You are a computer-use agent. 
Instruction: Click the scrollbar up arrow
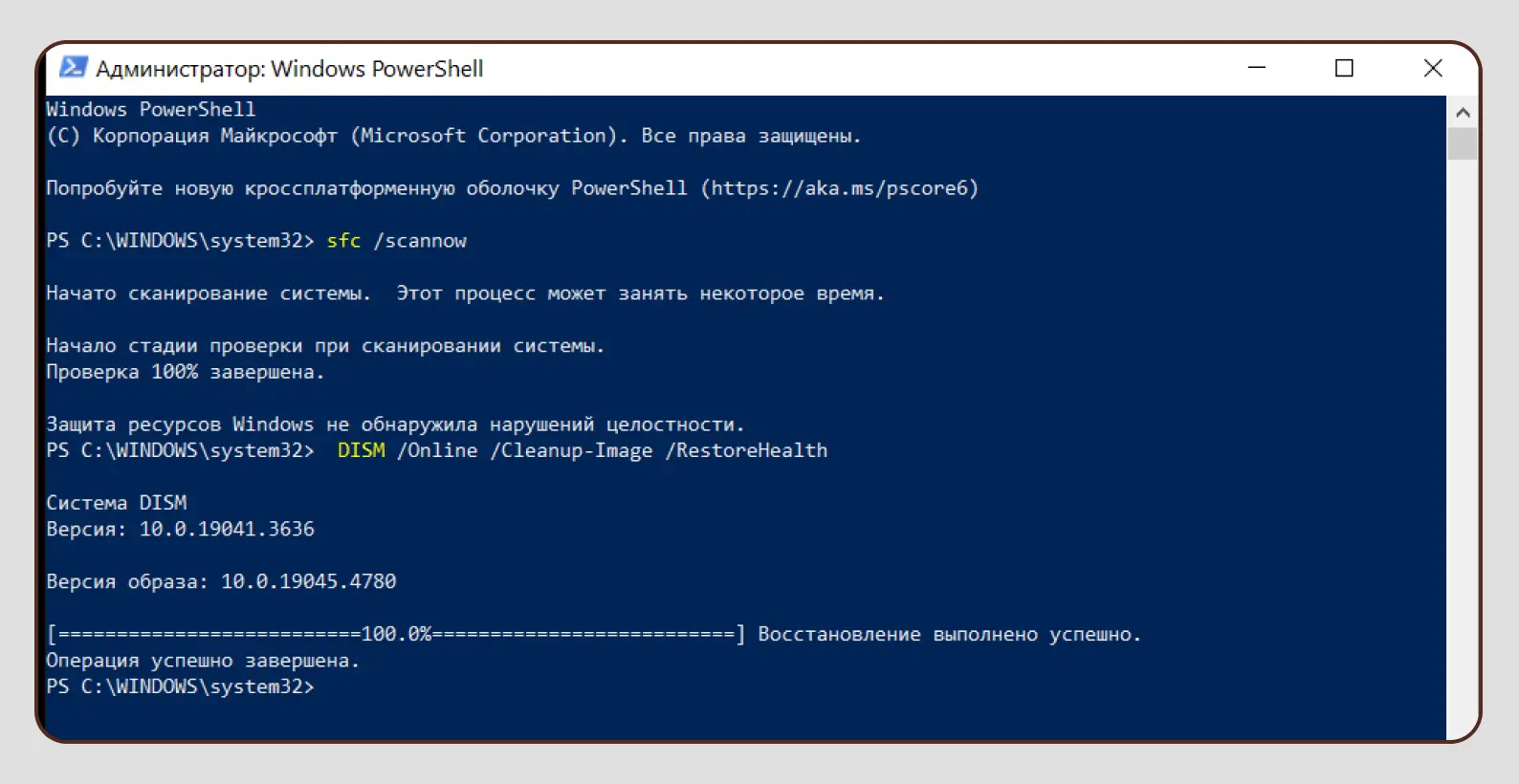1462,113
